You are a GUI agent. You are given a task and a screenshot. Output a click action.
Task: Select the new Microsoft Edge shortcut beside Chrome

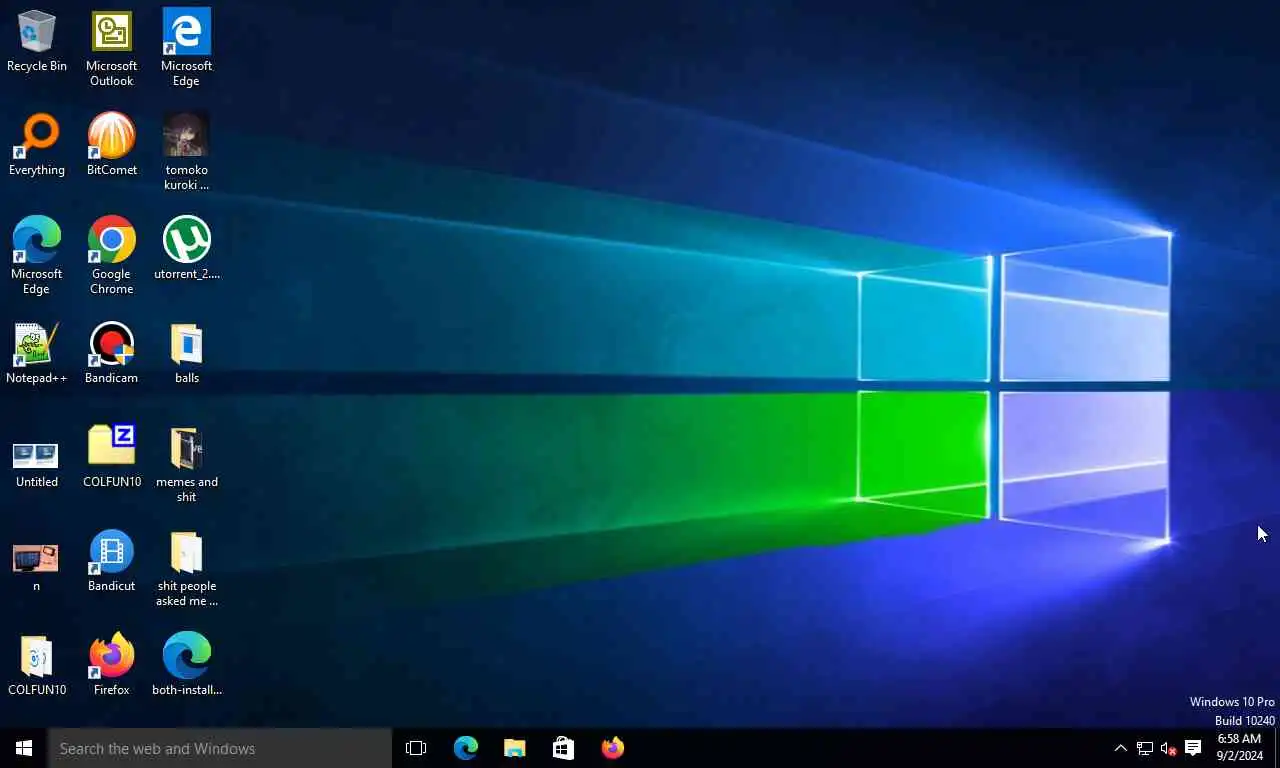coord(37,256)
